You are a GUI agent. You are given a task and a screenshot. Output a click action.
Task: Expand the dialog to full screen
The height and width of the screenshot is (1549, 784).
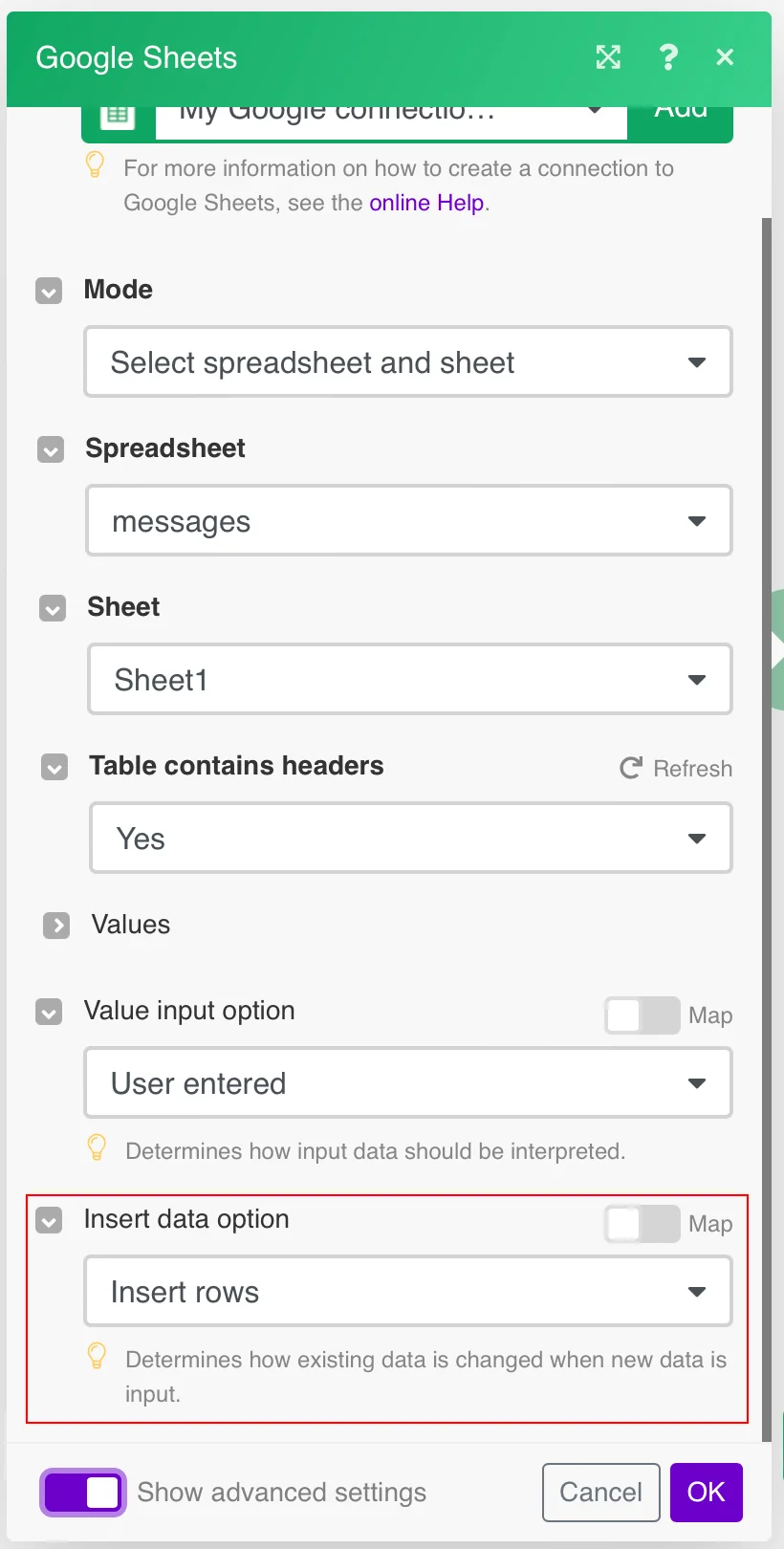coord(608,57)
